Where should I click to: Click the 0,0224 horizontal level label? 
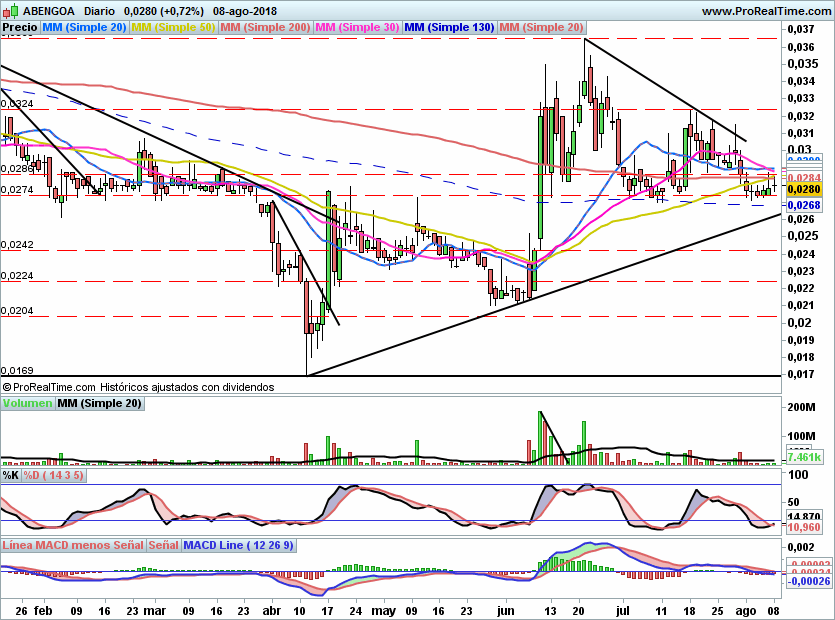(17, 276)
